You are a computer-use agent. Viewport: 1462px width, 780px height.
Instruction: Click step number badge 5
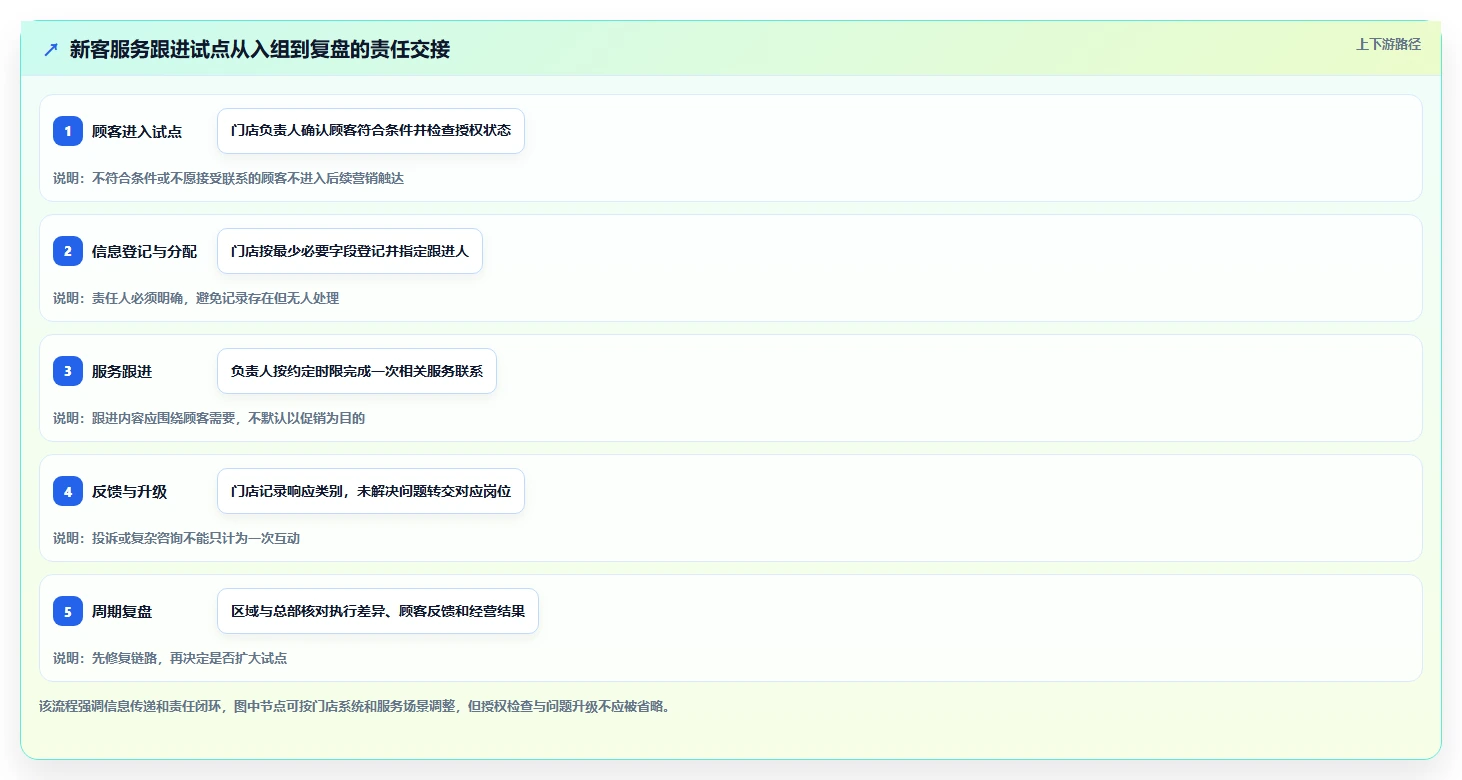(x=68, y=611)
